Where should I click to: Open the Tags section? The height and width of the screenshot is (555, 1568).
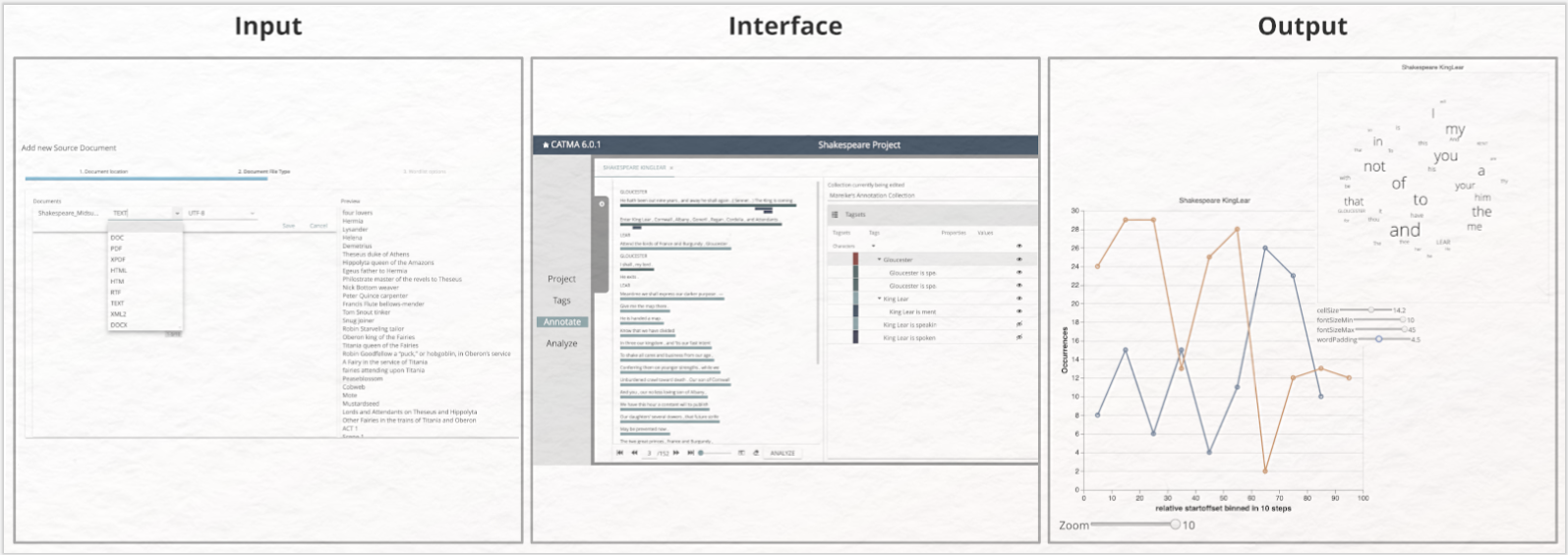click(x=561, y=301)
